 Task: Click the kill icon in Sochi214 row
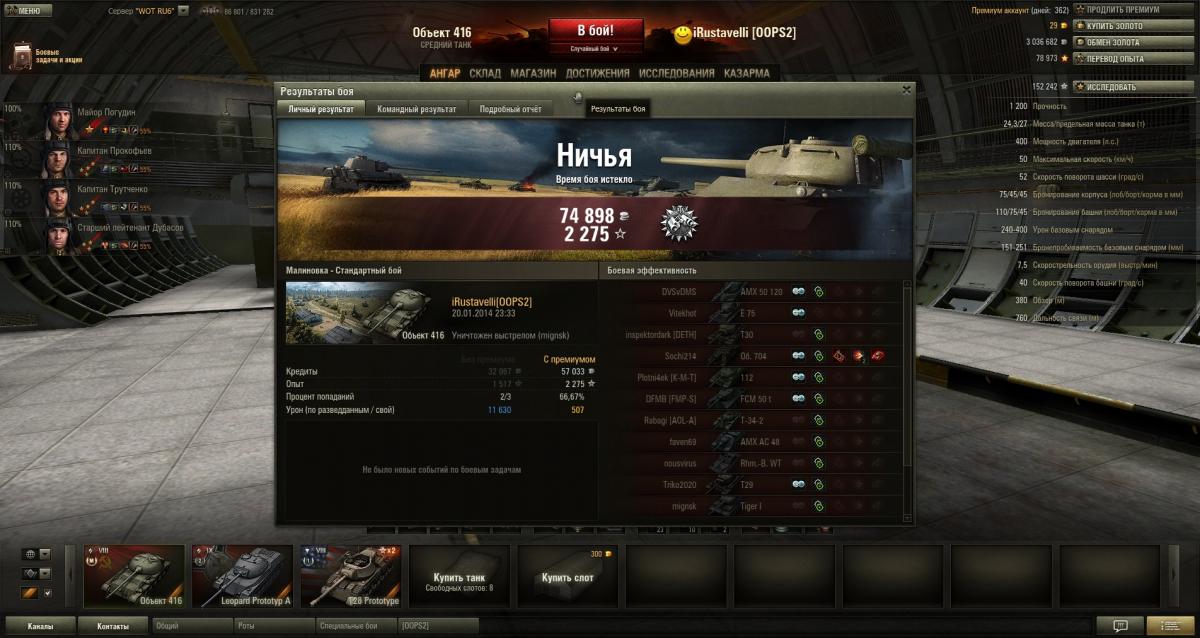(878, 355)
